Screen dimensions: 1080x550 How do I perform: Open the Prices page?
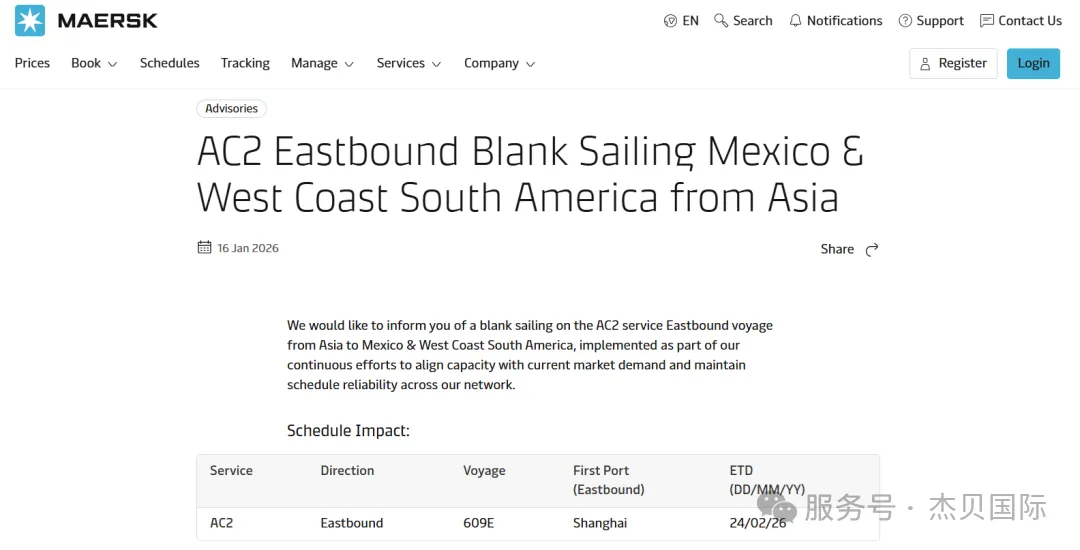(x=32, y=63)
